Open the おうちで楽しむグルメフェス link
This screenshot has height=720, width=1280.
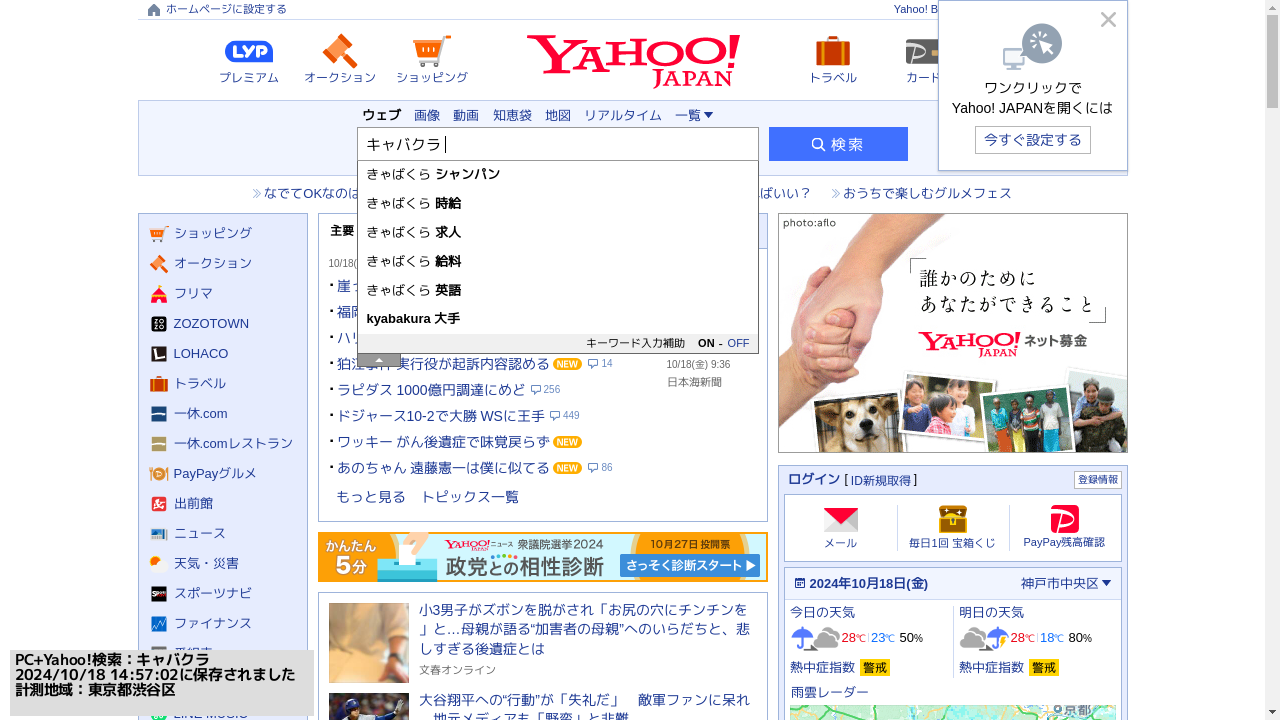[x=927, y=193]
